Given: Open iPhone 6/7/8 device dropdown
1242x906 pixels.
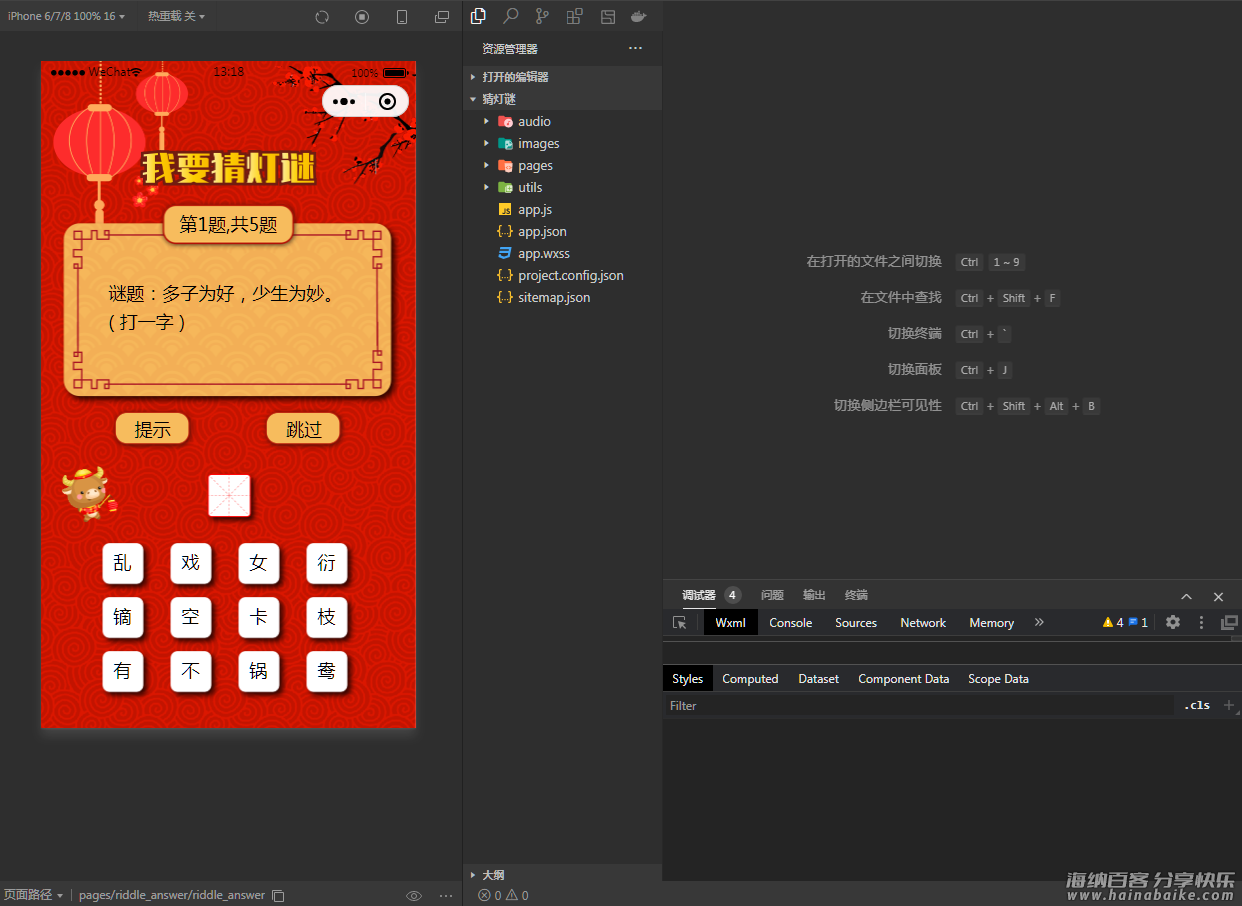Looking at the screenshot, I should pos(66,16).
